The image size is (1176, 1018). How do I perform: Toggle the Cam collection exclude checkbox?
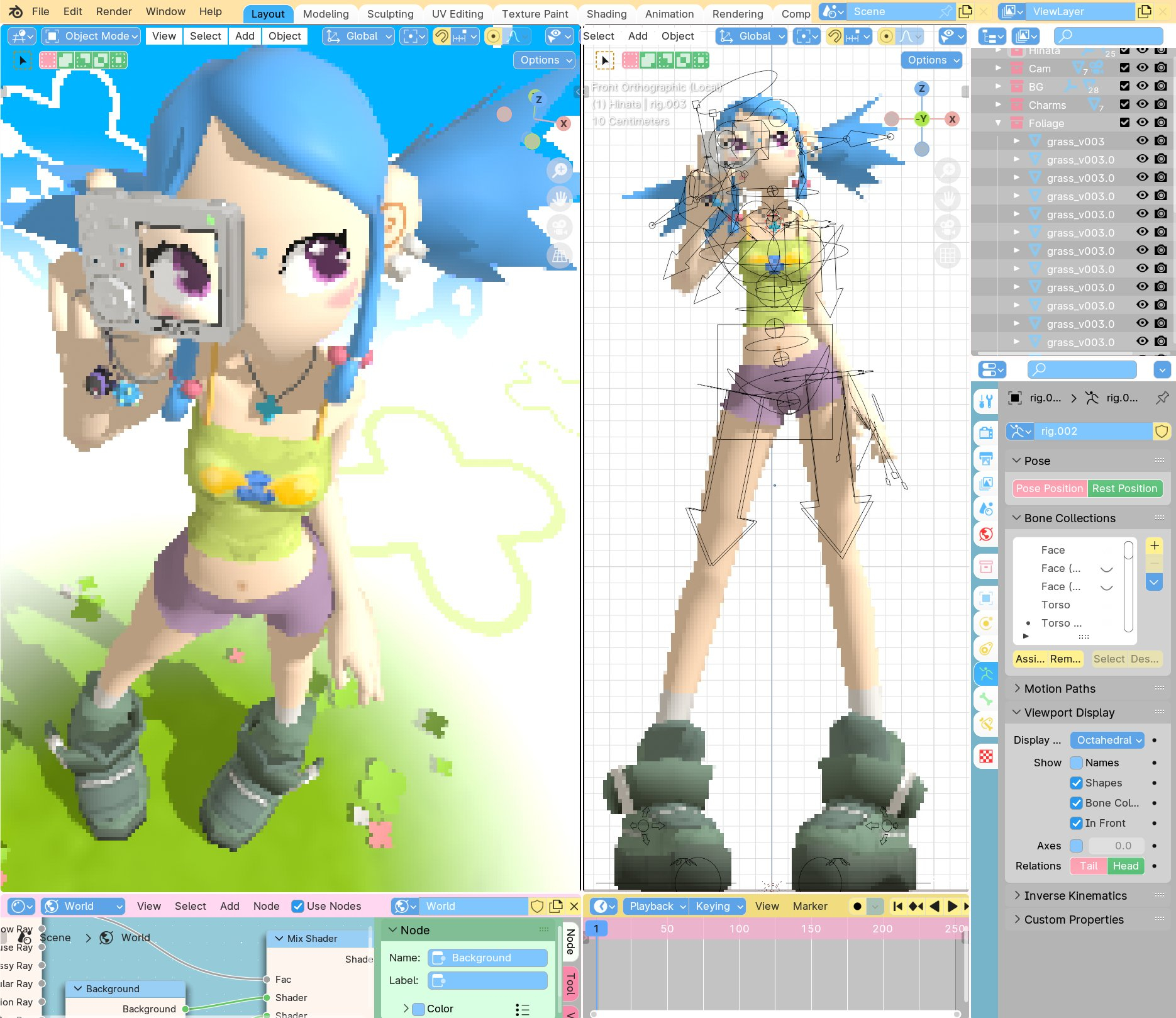pyautogui.click(x=1124, y=68)
